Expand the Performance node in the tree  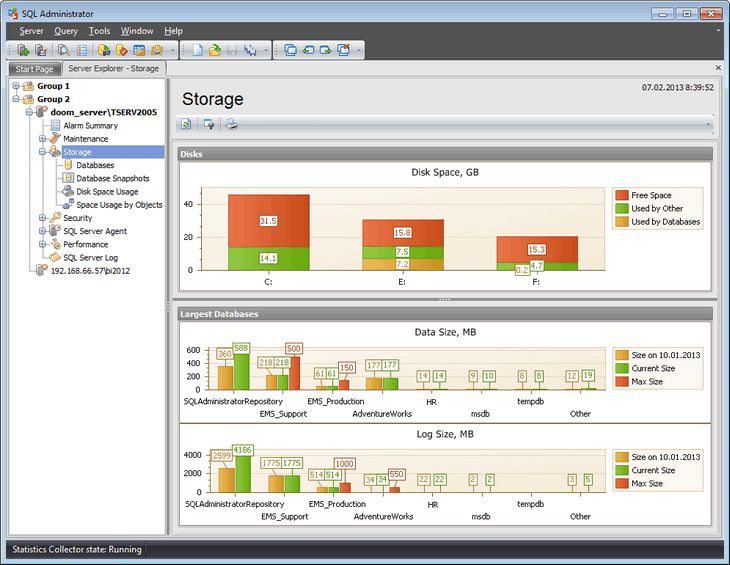click(x=42, y=244)
